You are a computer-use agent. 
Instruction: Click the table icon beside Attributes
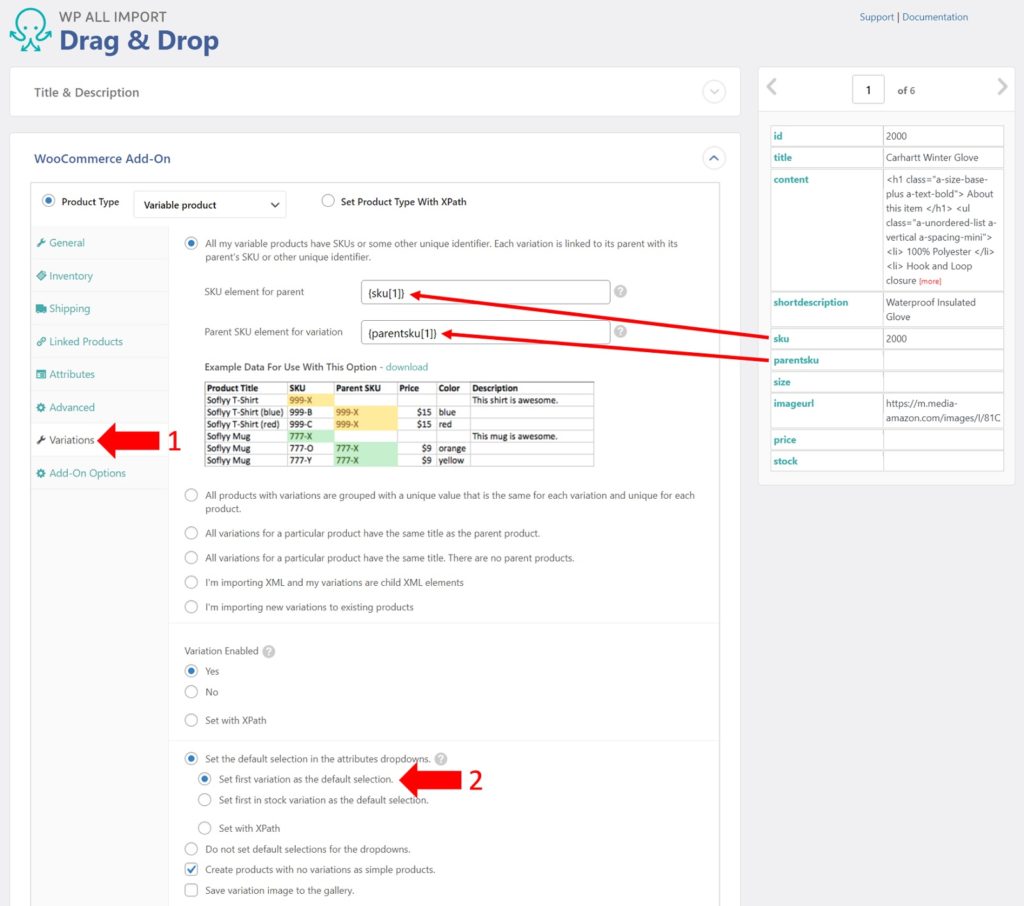pos(41,374)
